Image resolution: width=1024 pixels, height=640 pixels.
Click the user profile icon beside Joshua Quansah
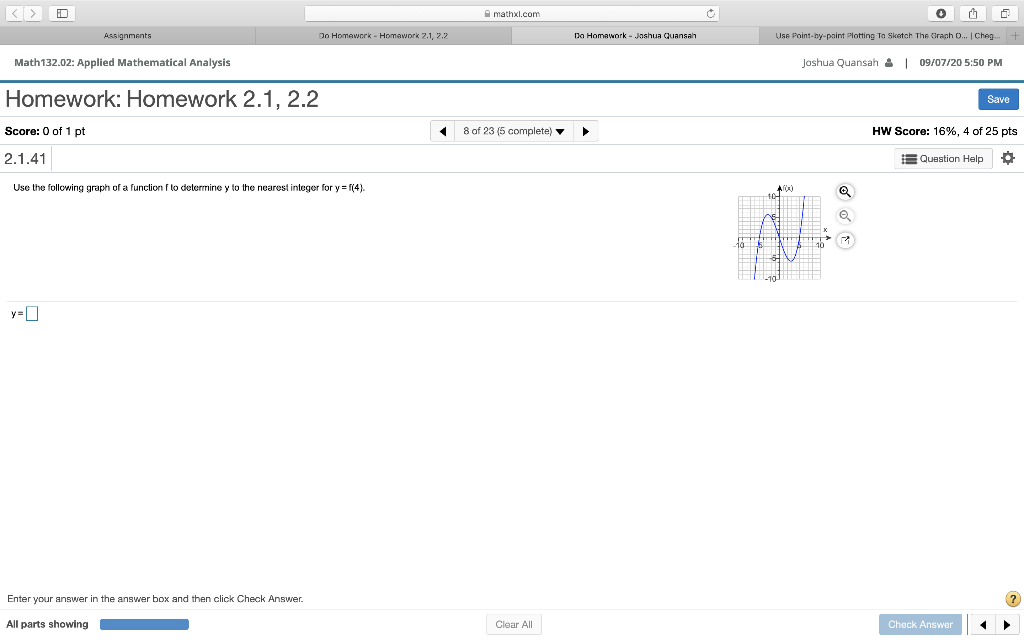pos(890,62)
